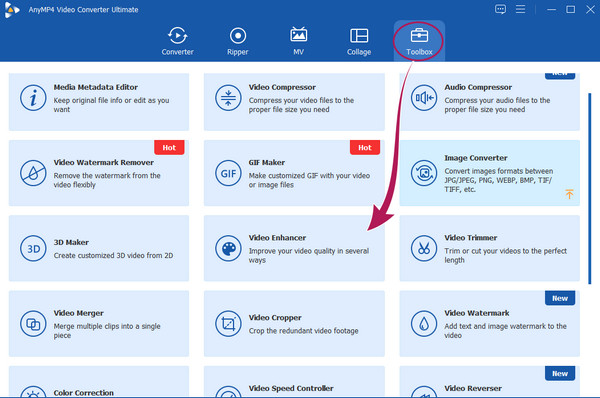Open the MV tab
The image size is (600, 398).
pos(298,41)
